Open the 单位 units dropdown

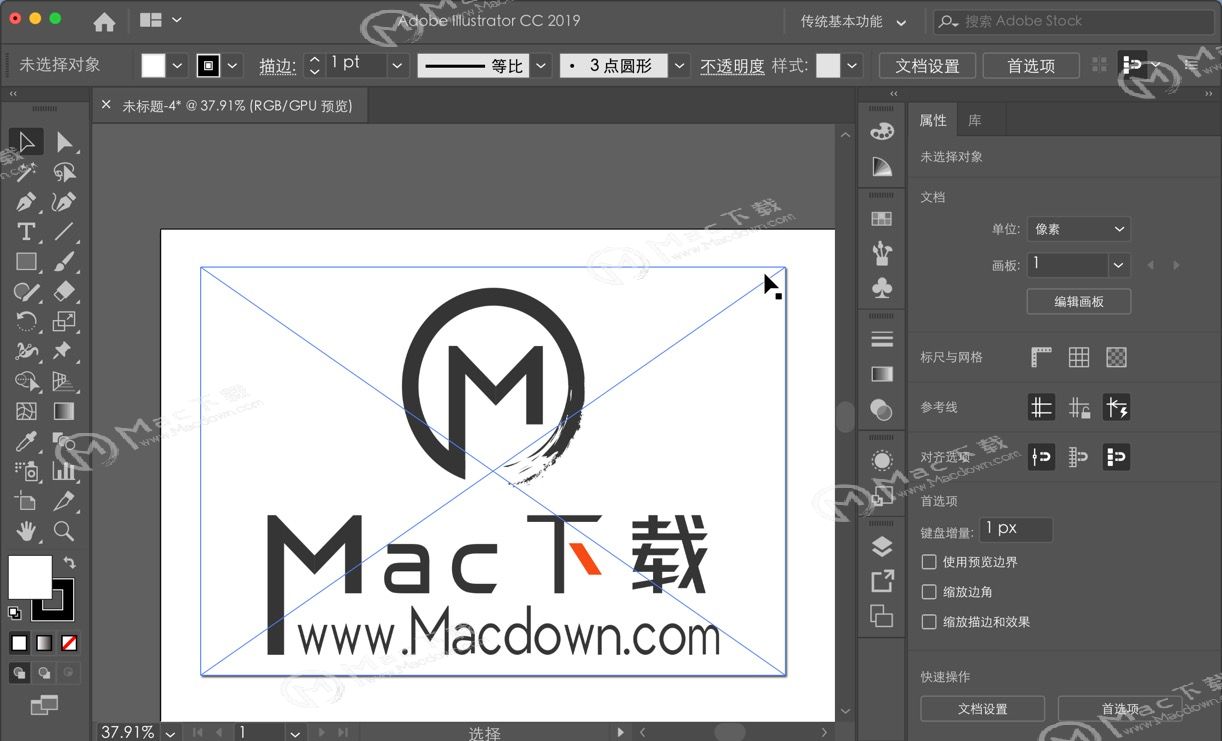click(1080, 229)
